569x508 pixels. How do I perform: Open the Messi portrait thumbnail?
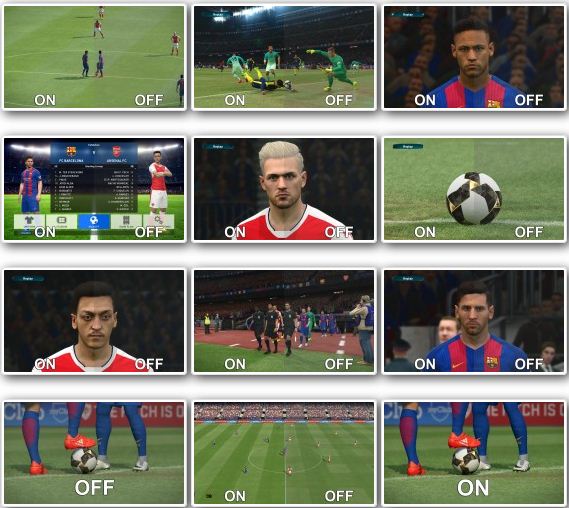[x=474, y=321]
